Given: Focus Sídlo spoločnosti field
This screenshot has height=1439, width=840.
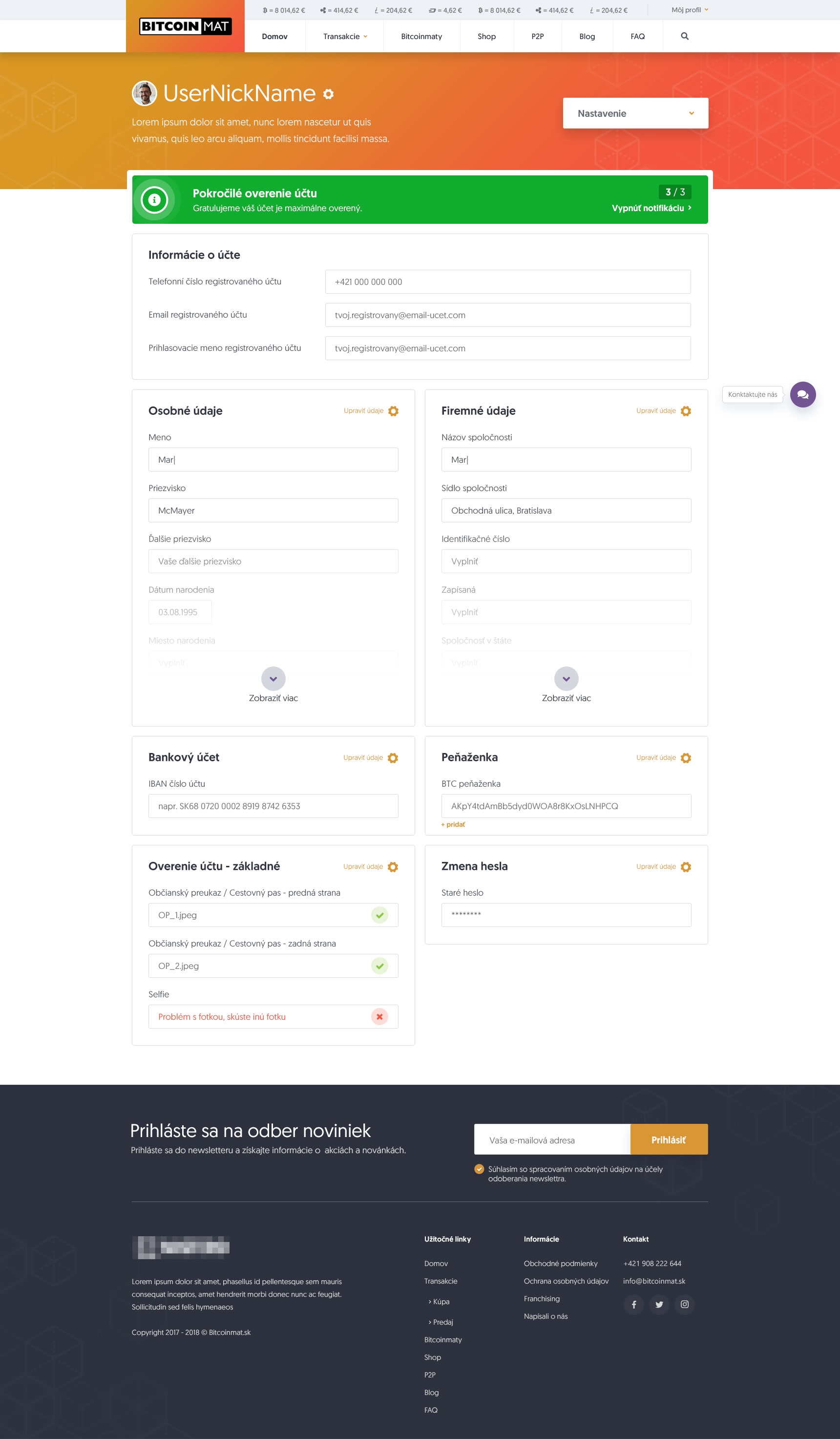Looking at the screenshot, I should pos(566,511).
